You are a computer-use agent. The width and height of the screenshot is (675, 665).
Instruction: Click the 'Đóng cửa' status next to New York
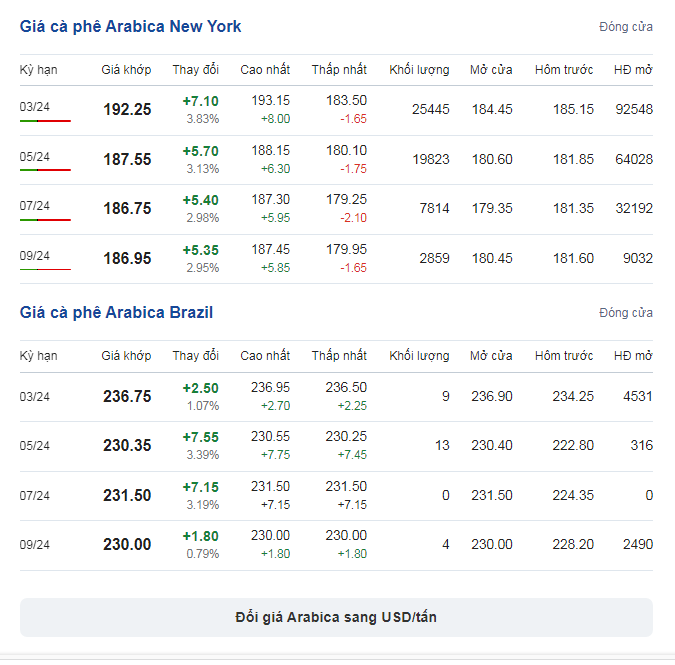[x=626, y=27]
